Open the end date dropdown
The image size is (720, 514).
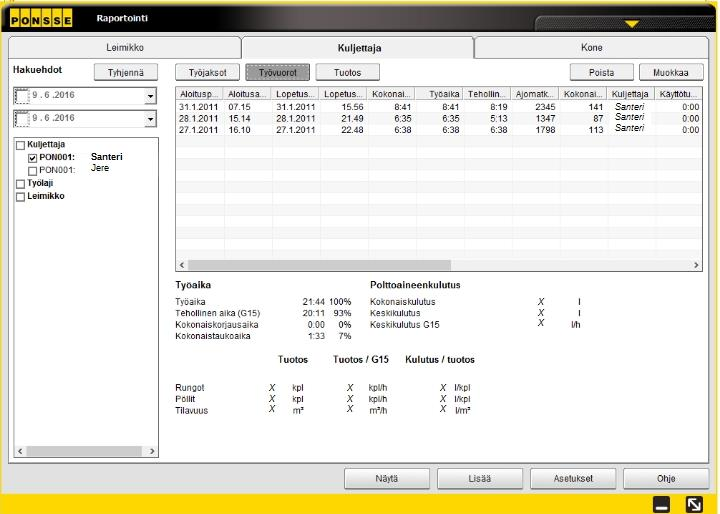[x=150, y=119]
